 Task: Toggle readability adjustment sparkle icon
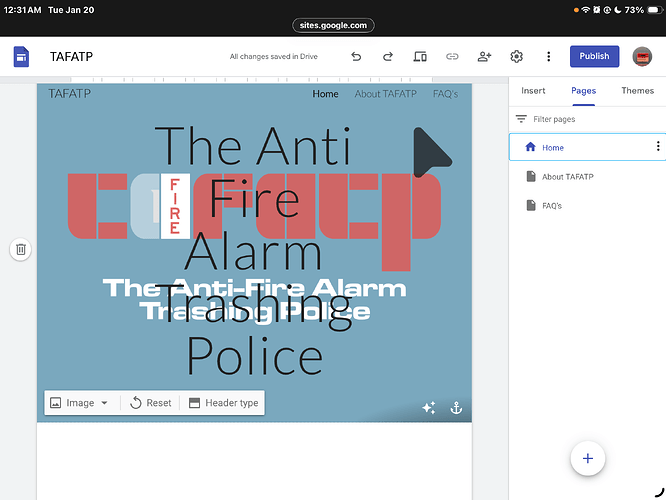click(429, 408)
